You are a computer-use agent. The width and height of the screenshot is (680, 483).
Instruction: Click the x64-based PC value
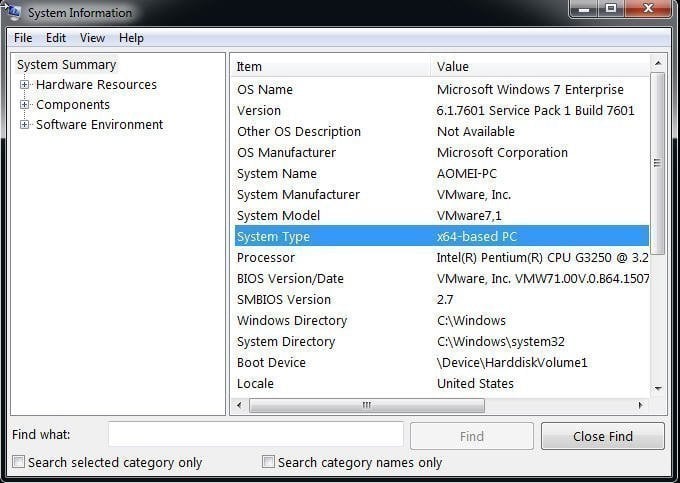tap(477, 236)
